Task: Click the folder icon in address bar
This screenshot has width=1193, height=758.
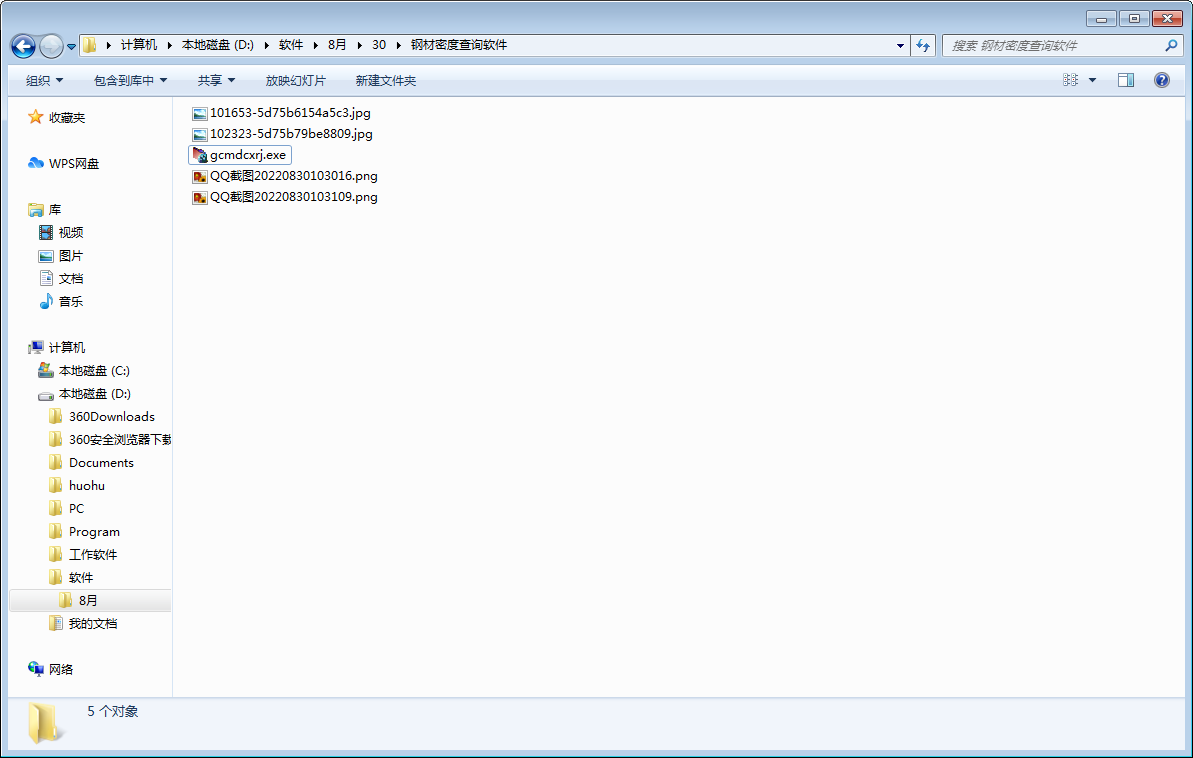Action: coord(90,46)
